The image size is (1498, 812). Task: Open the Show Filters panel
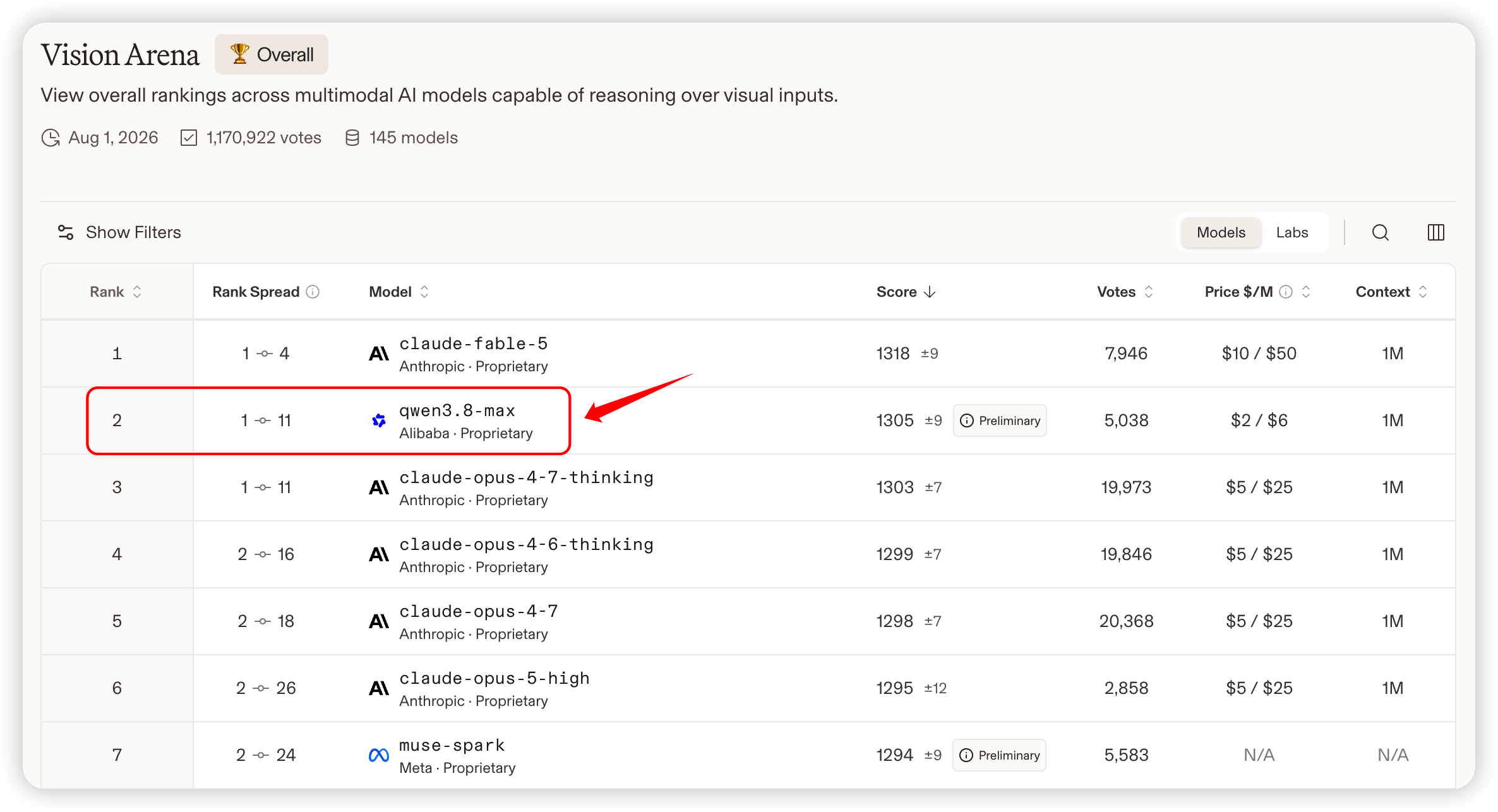(119, 232)
